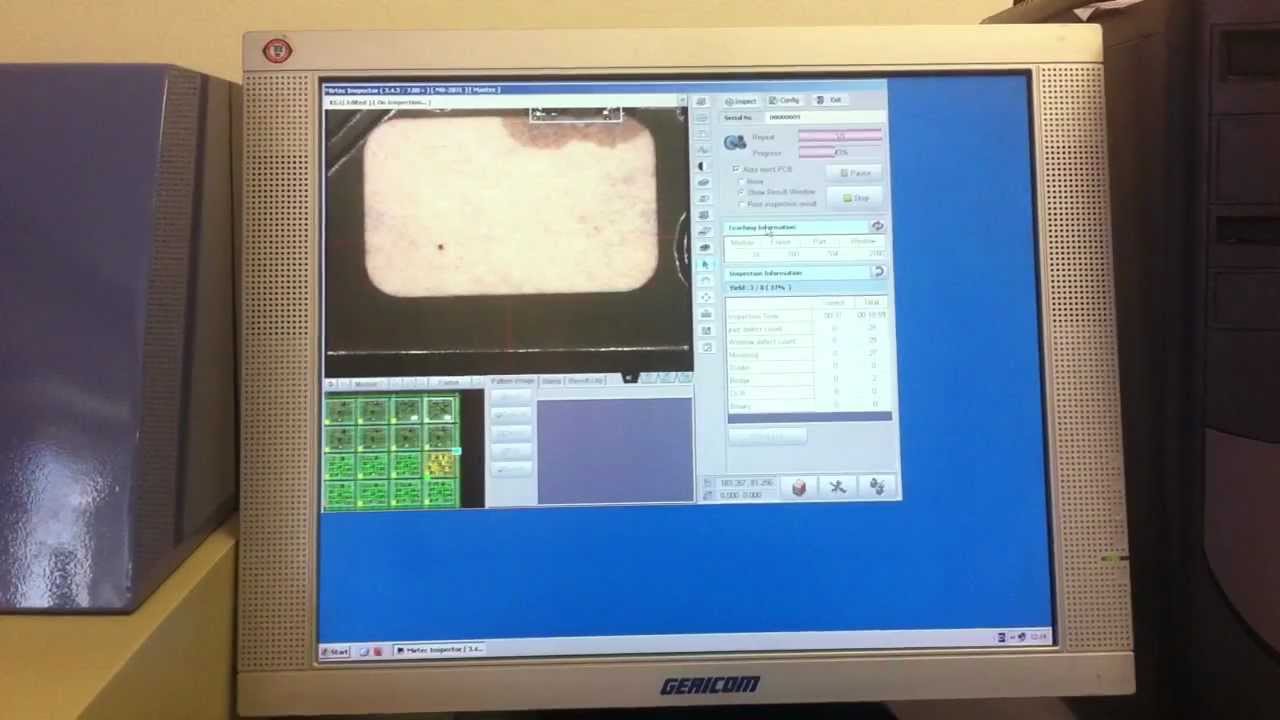
Task: Click the Exit button
Action: click(x=830, y=100)
